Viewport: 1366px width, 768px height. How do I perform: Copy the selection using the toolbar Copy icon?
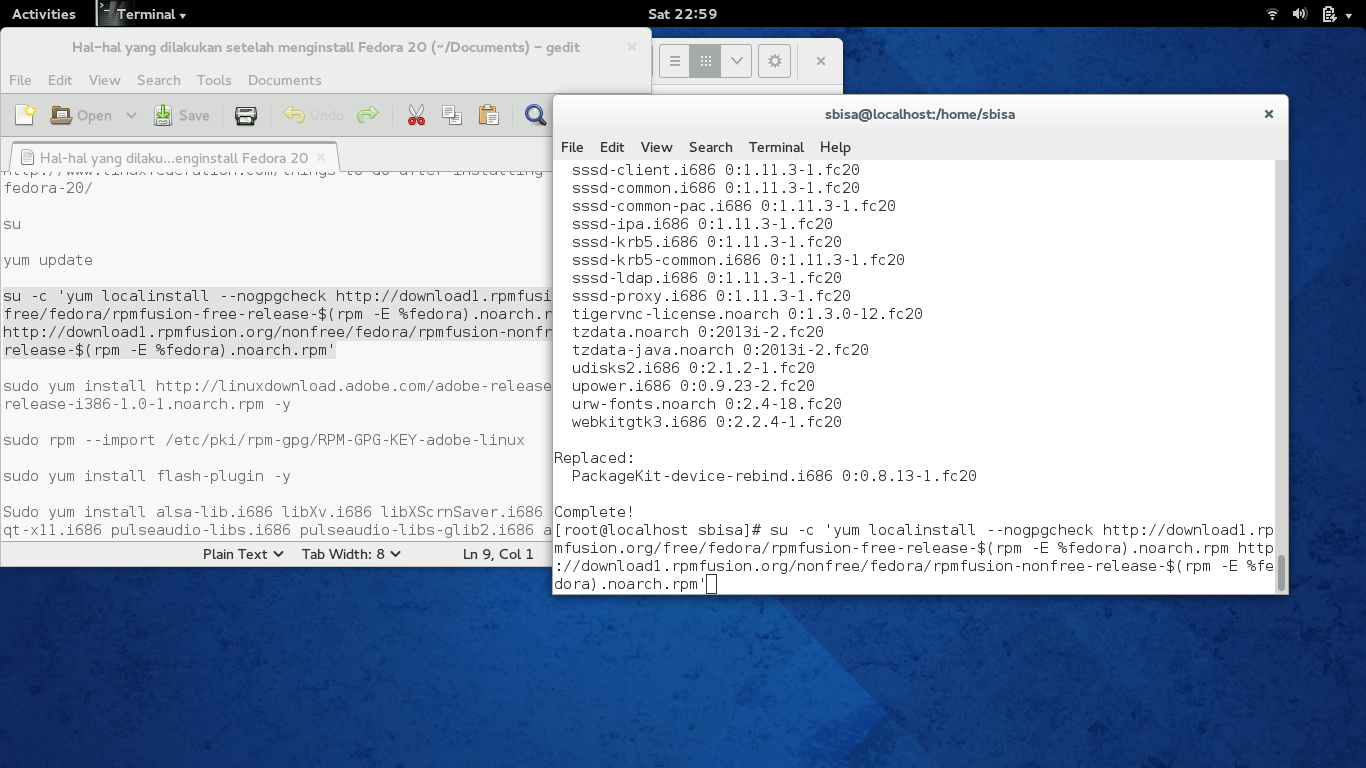(x=452, y=115)
